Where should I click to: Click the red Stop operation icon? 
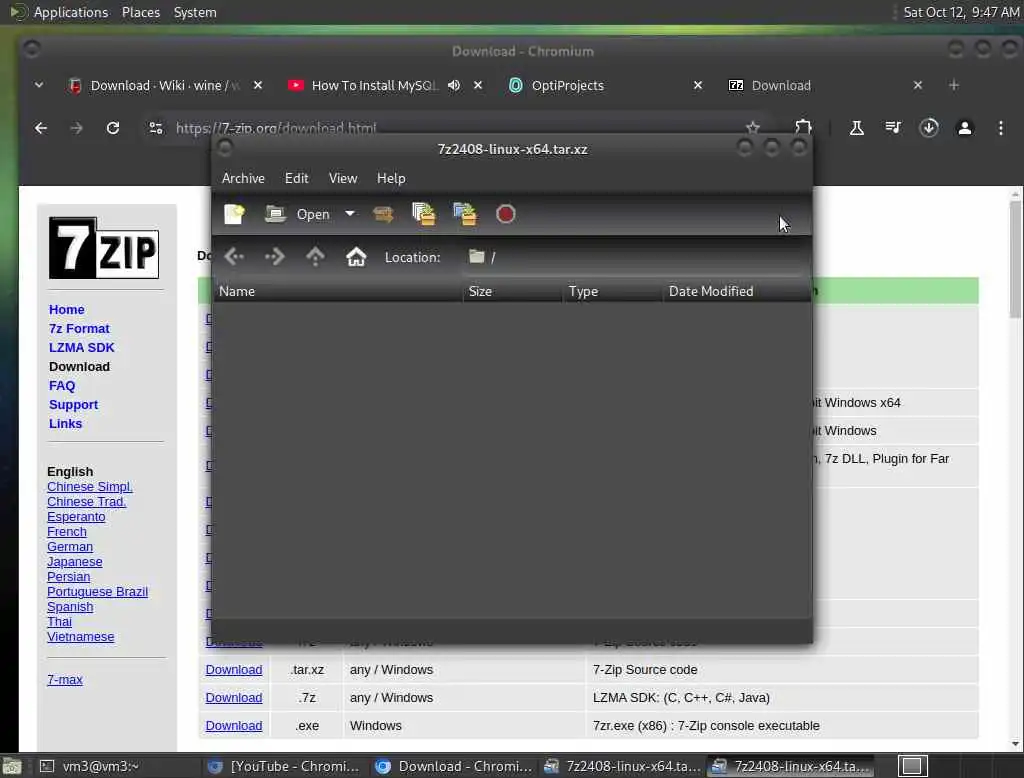pos(505,214)
